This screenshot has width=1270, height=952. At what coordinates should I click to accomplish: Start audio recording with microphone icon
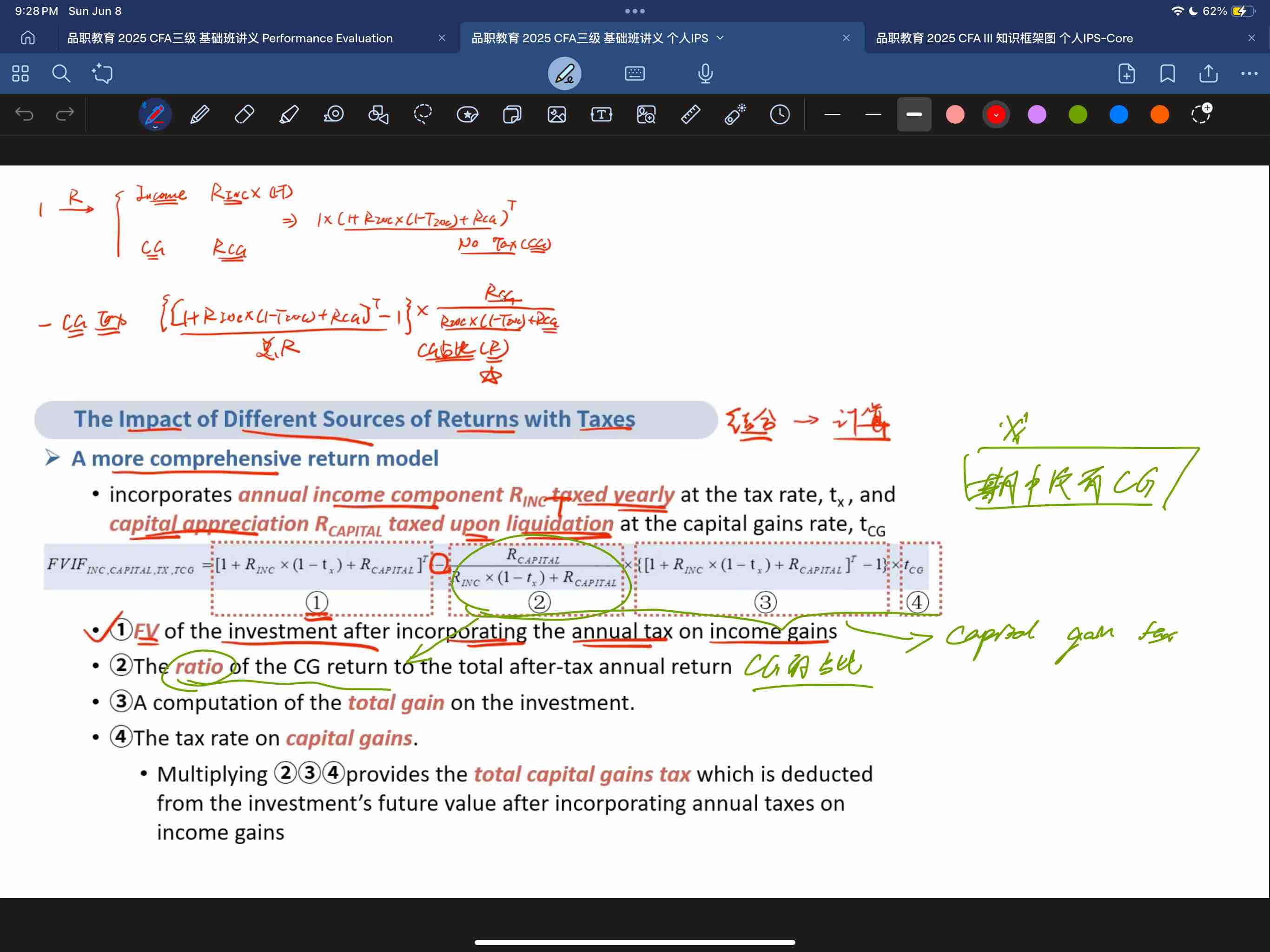pos(705,73)
